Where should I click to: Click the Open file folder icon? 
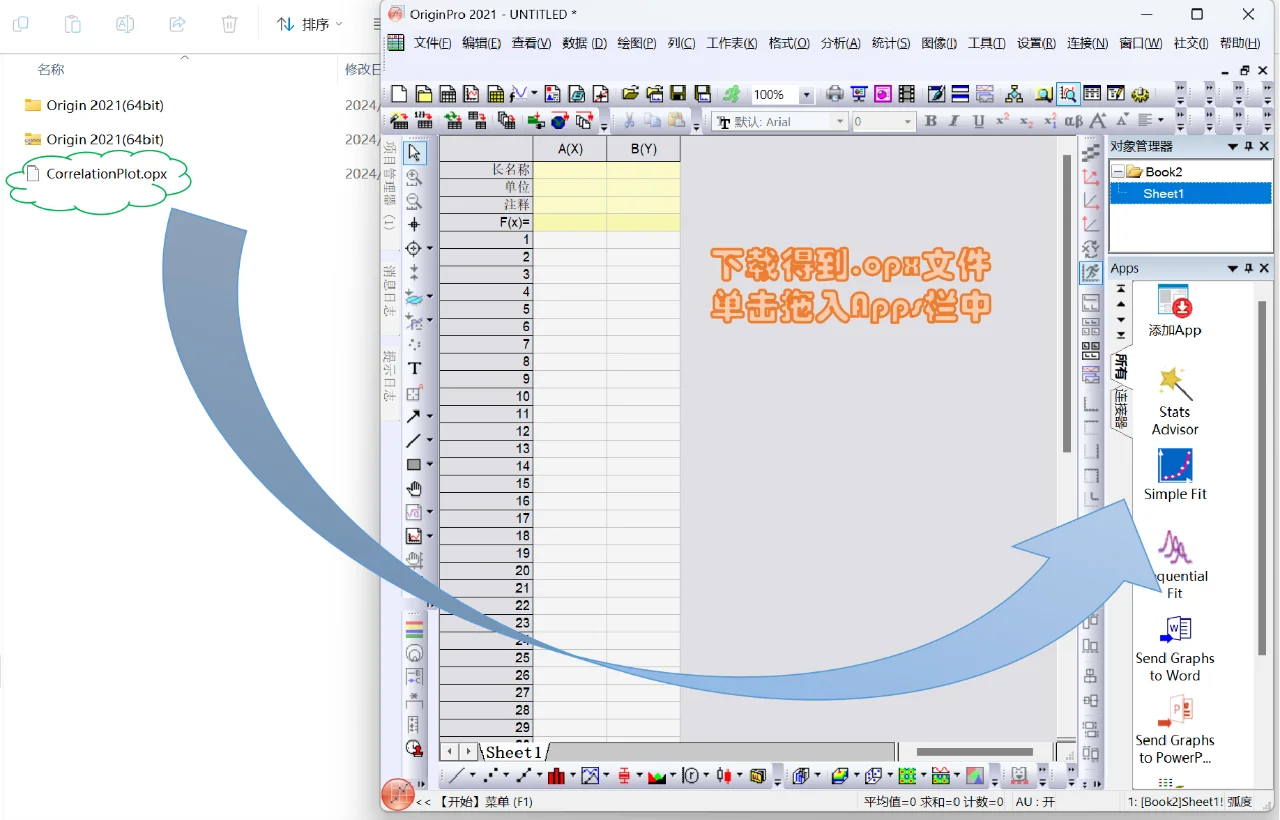[630, 94]
